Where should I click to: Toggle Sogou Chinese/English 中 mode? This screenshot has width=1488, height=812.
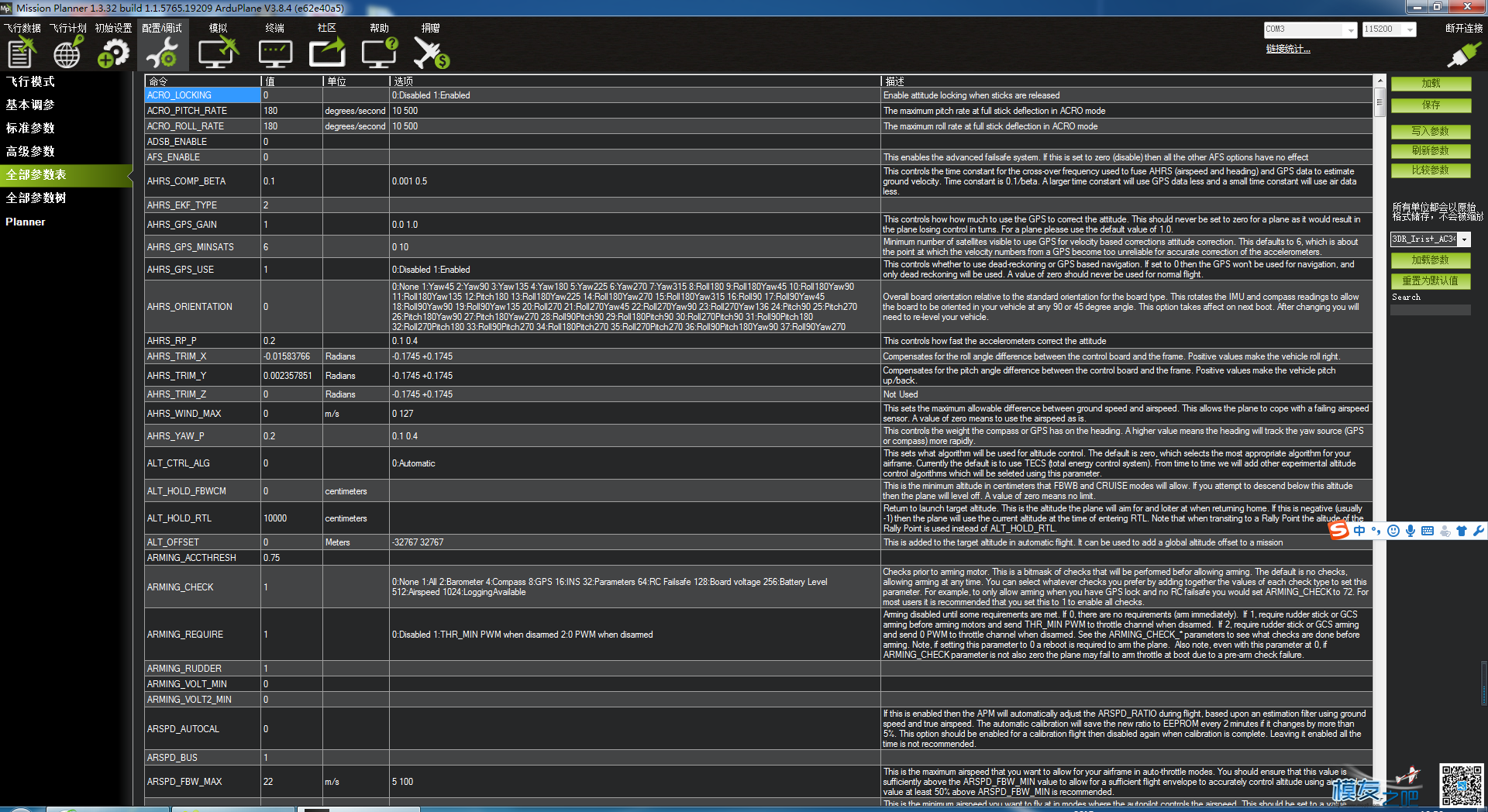click(1359, 531)
